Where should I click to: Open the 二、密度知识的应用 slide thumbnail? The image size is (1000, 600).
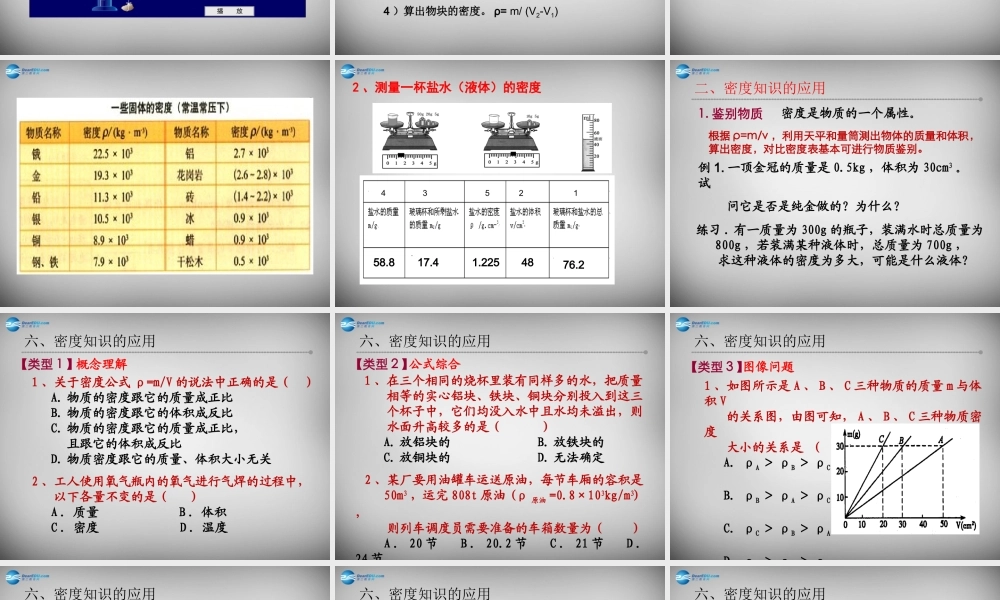835,184
